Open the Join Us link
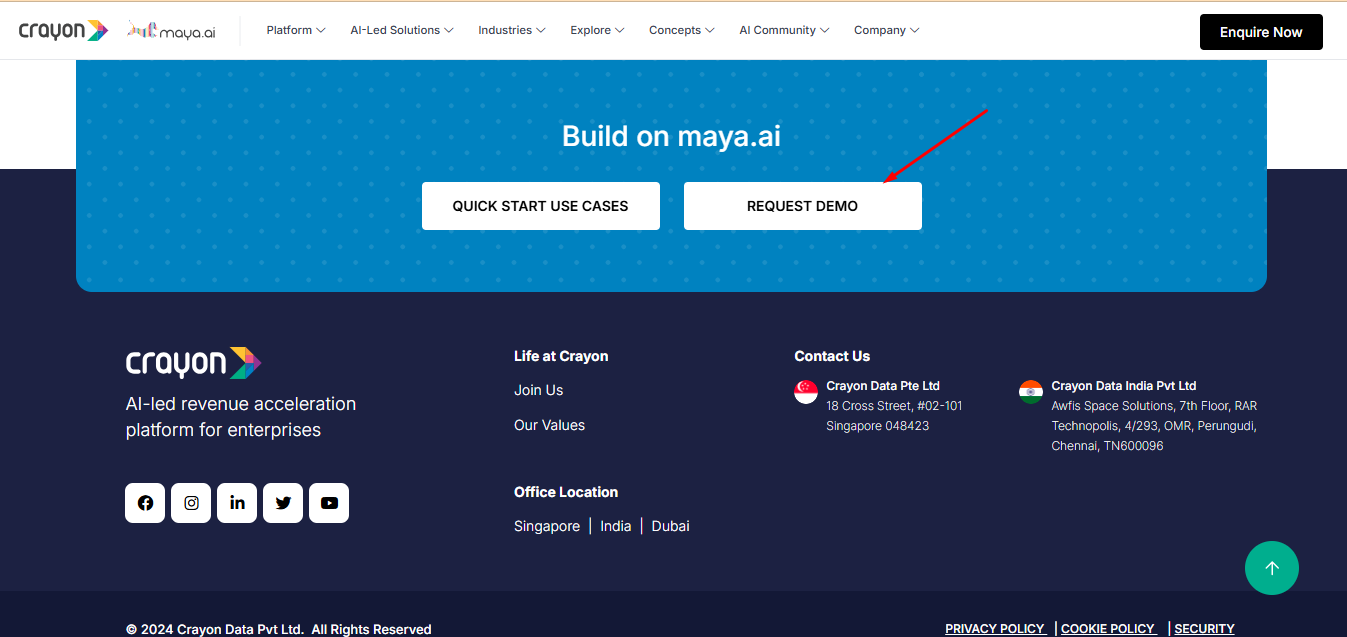 pos(539,390)
